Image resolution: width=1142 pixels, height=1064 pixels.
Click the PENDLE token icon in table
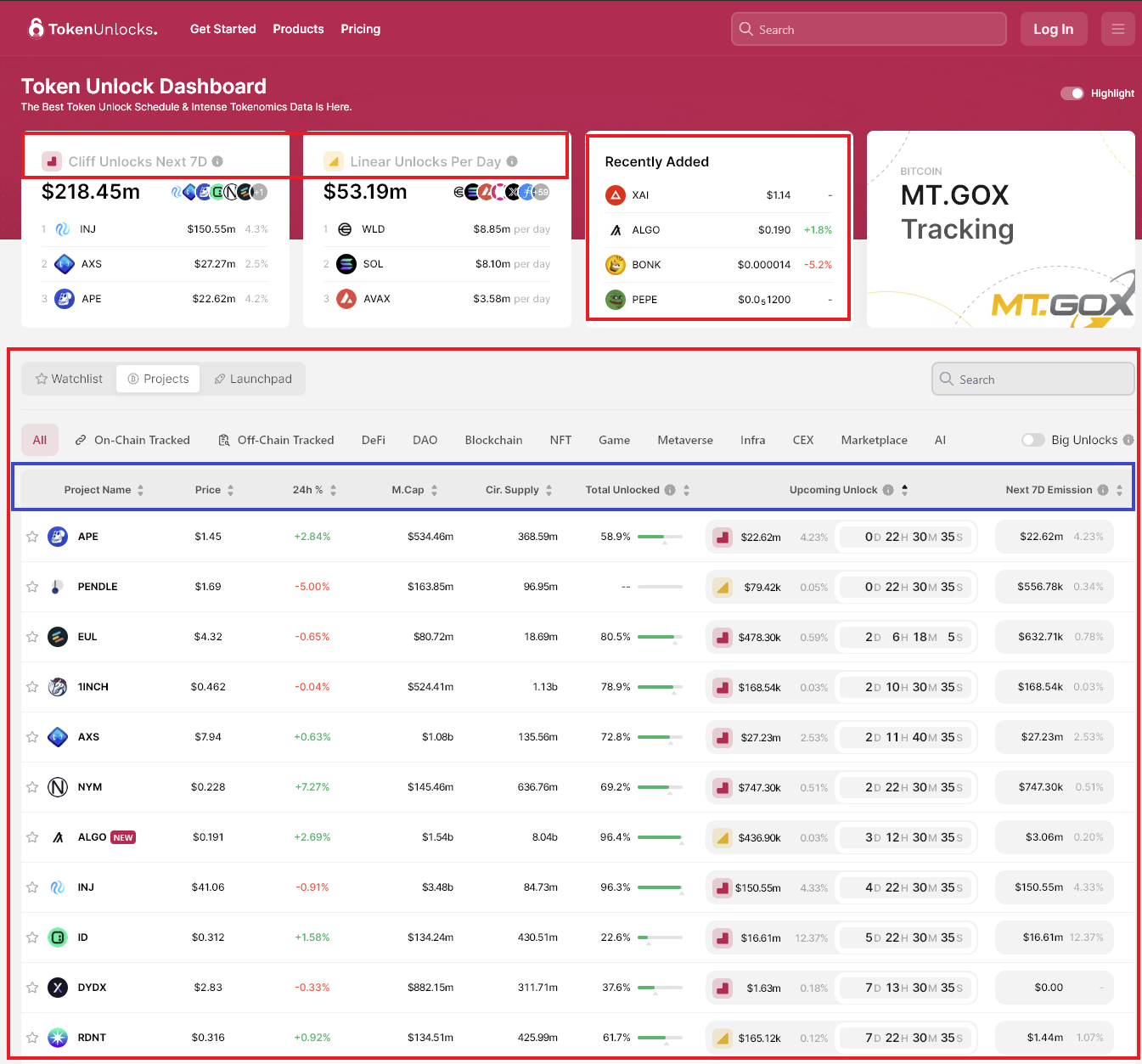pos(58,587)
